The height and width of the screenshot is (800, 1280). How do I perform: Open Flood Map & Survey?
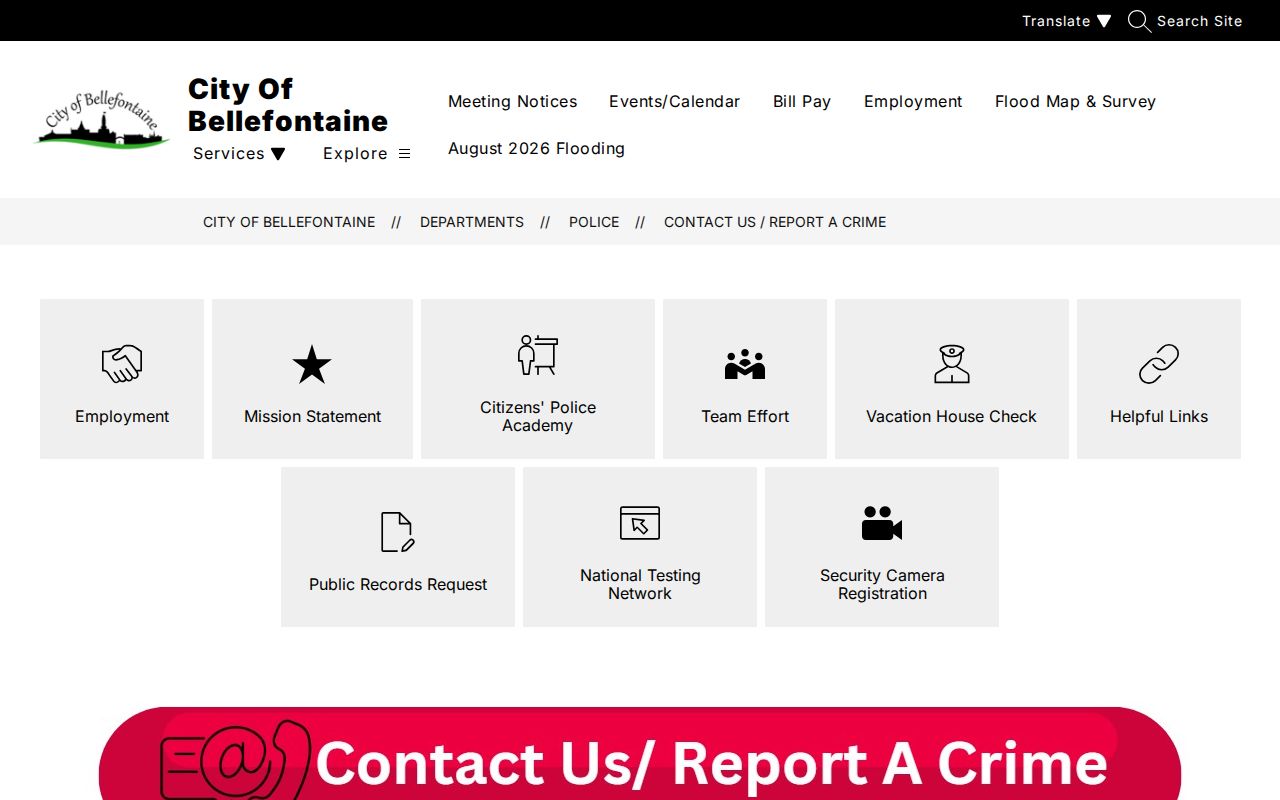point(1075,101)
